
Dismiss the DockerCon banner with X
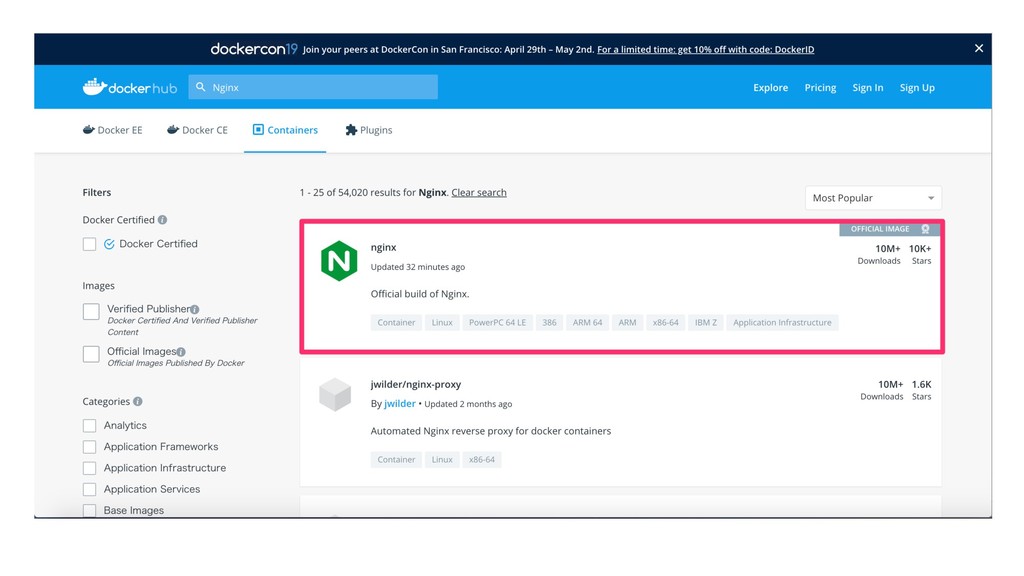pos(978,48)
